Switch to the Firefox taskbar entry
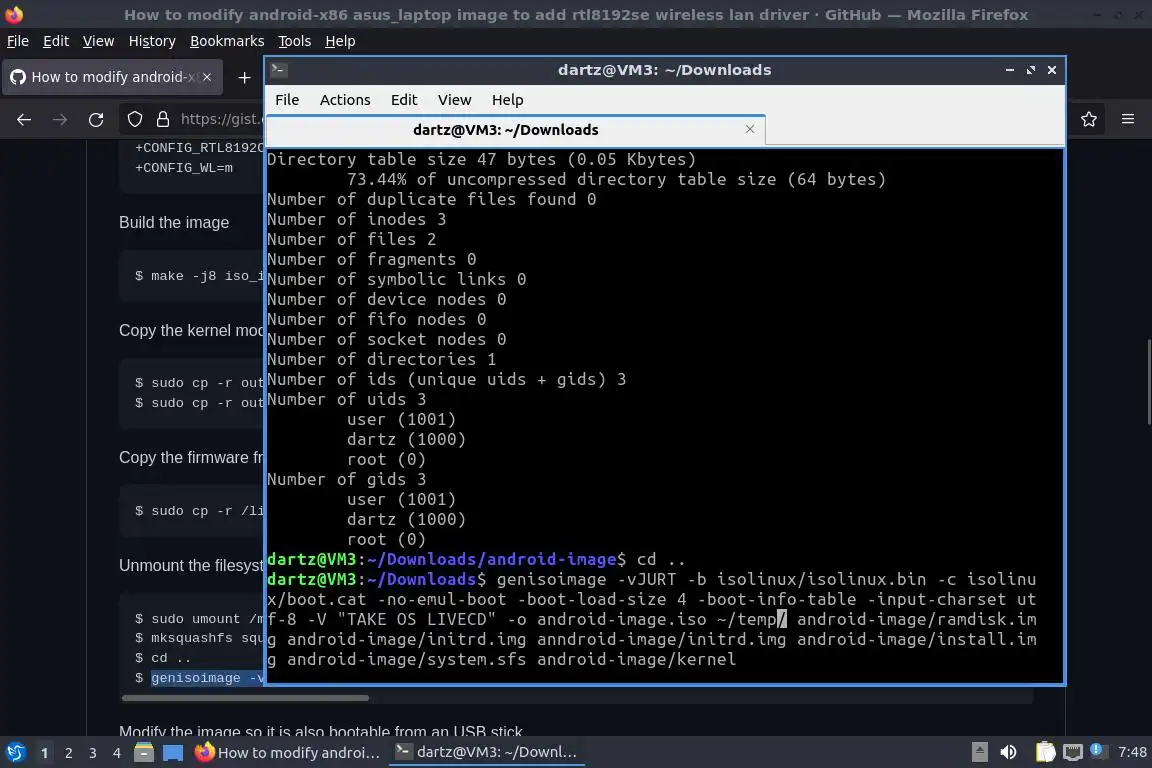This screenshot has height=768, width=1152. [x=288, y=752]
